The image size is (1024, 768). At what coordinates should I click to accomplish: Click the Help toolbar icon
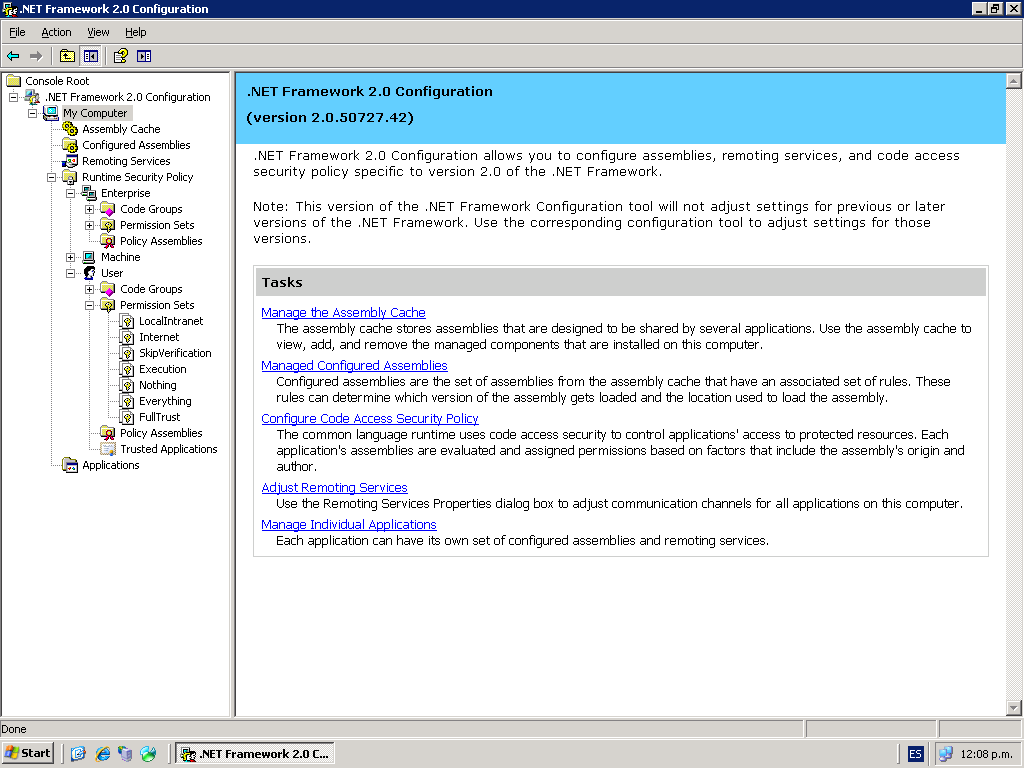pos(120,56)
